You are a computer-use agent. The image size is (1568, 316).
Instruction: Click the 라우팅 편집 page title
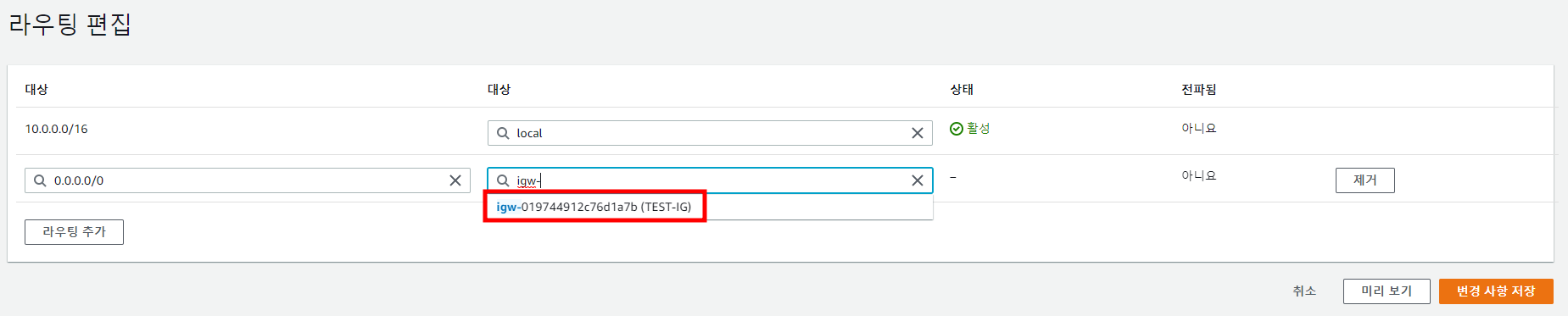pyautogui.click(x=70, y=24)
